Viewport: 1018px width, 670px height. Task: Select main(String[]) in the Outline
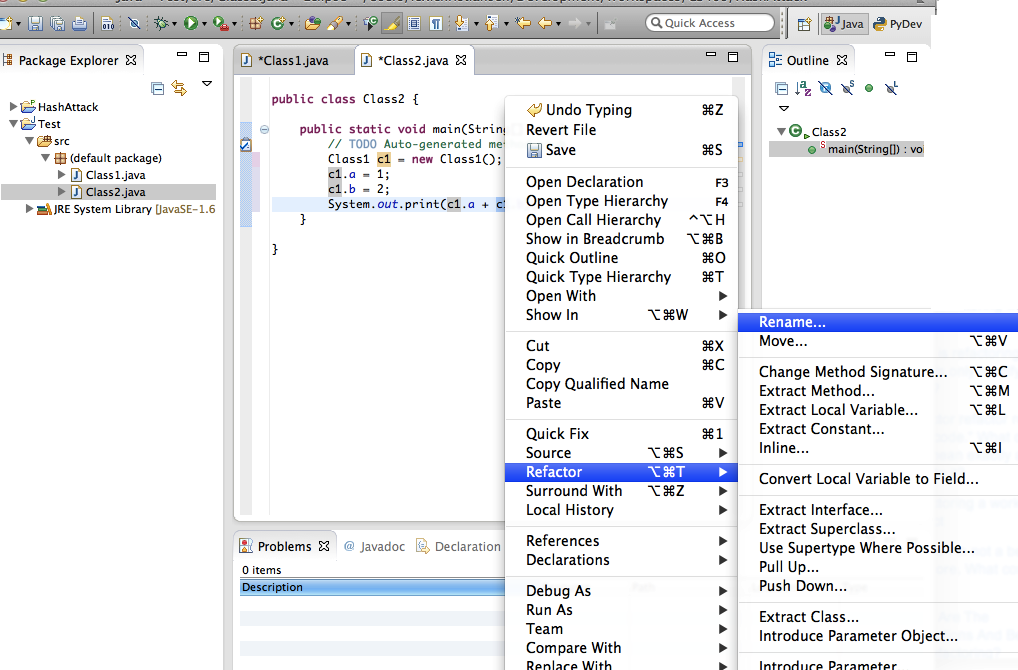(x=847, y=149)
